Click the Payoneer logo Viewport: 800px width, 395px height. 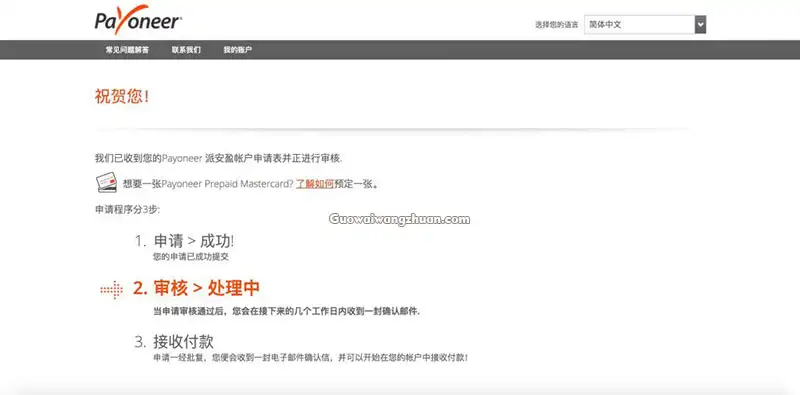click(138, 20)
